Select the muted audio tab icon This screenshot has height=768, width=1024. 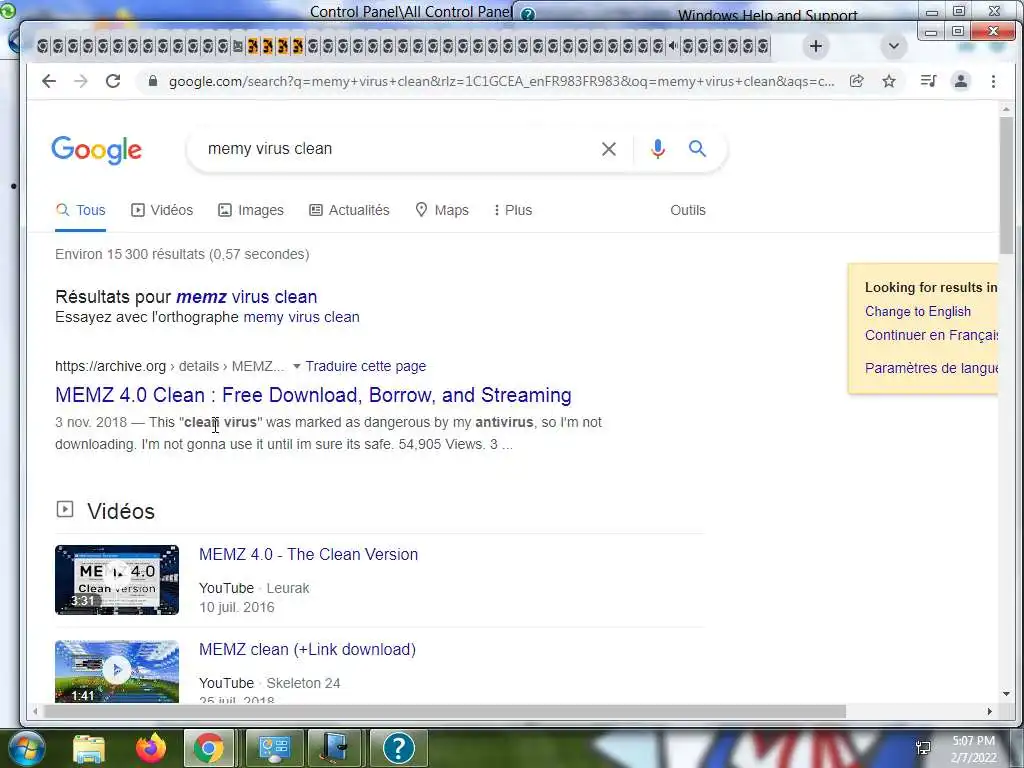click(673, 46)
